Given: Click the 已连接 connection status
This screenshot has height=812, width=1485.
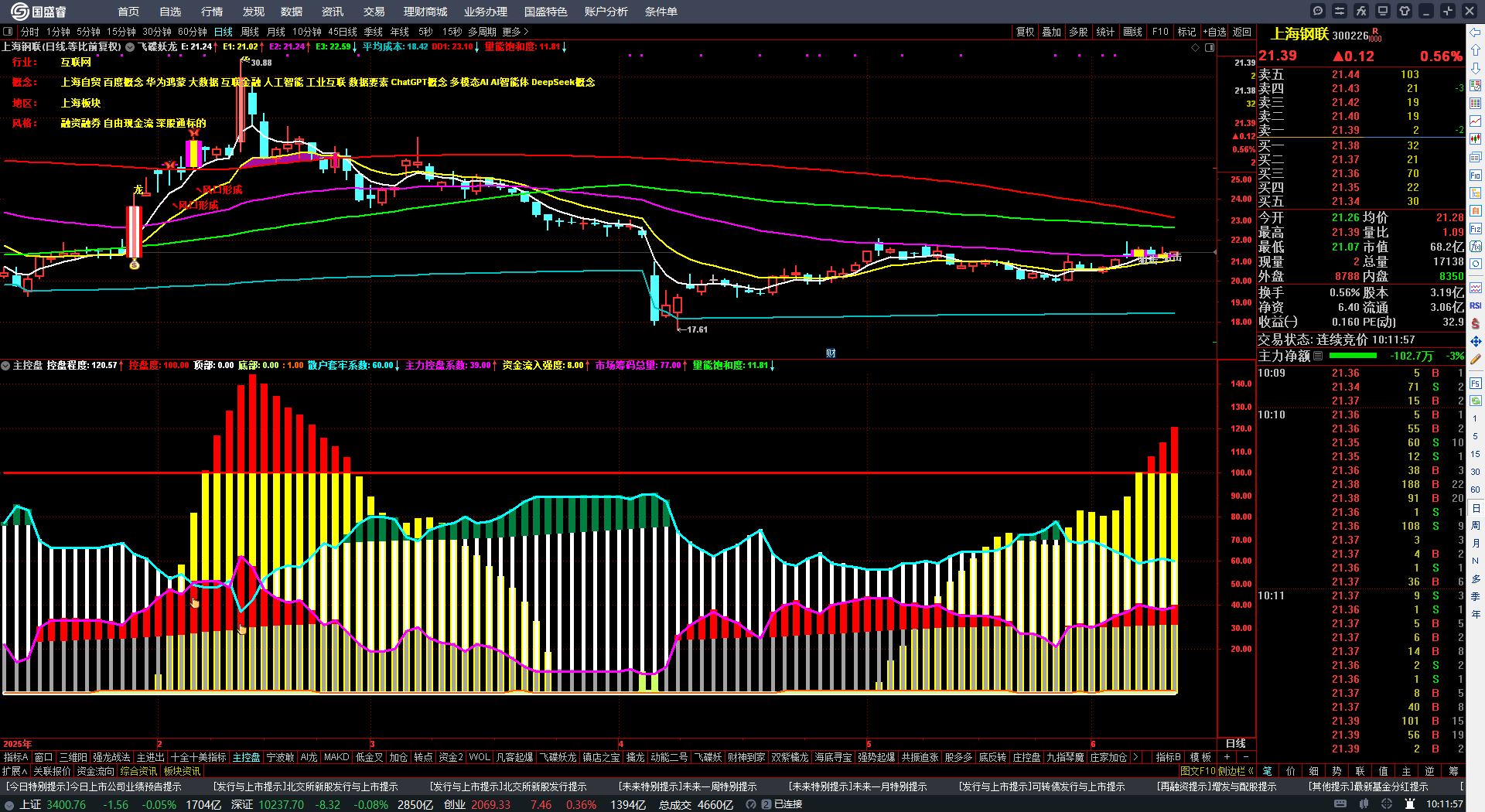Looking at the screenshot, I should [x=788, y=804].
